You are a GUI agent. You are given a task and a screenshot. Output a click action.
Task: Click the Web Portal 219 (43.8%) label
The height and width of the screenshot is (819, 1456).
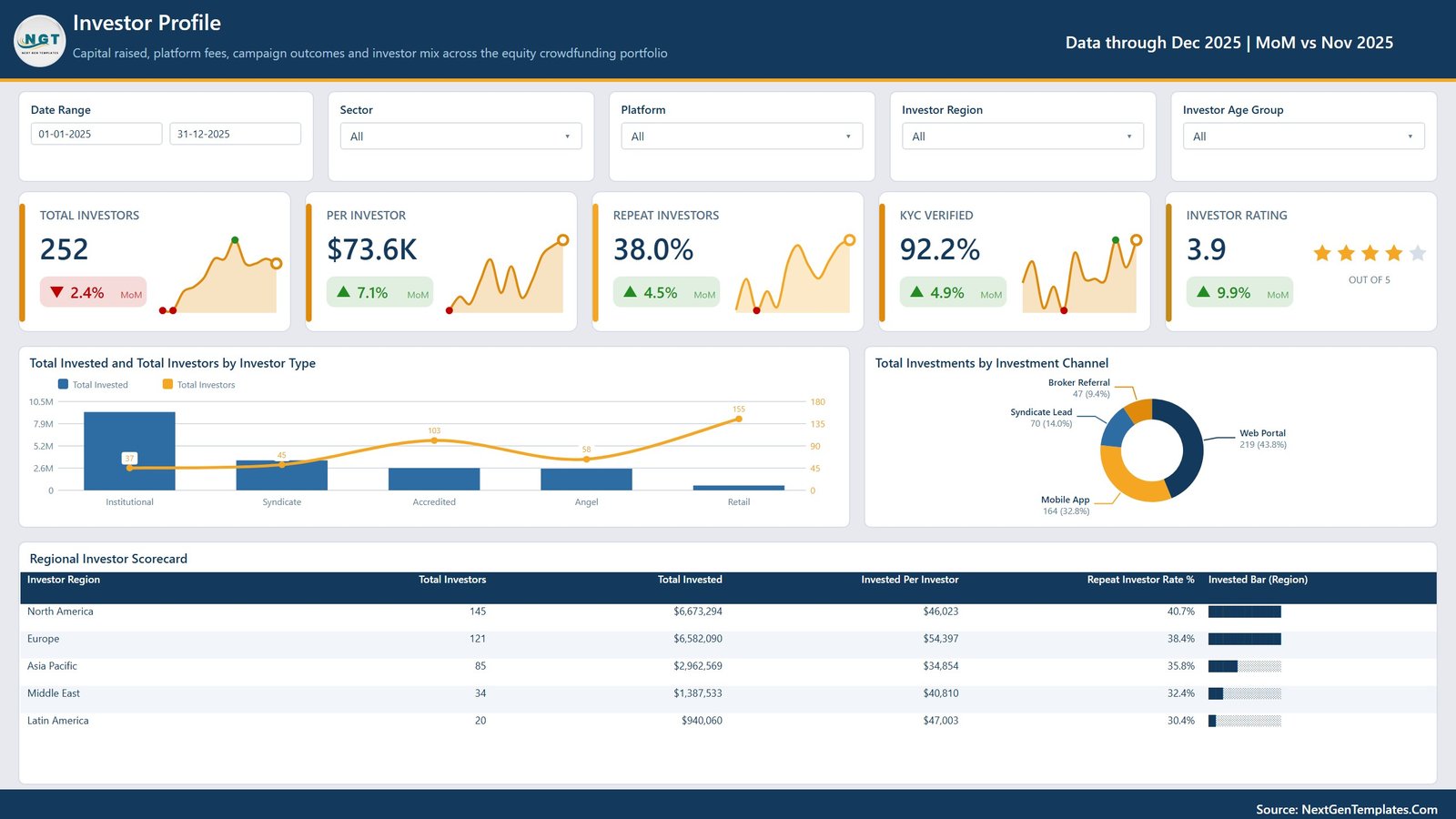pyautogui.click(x=1263, y=439)
